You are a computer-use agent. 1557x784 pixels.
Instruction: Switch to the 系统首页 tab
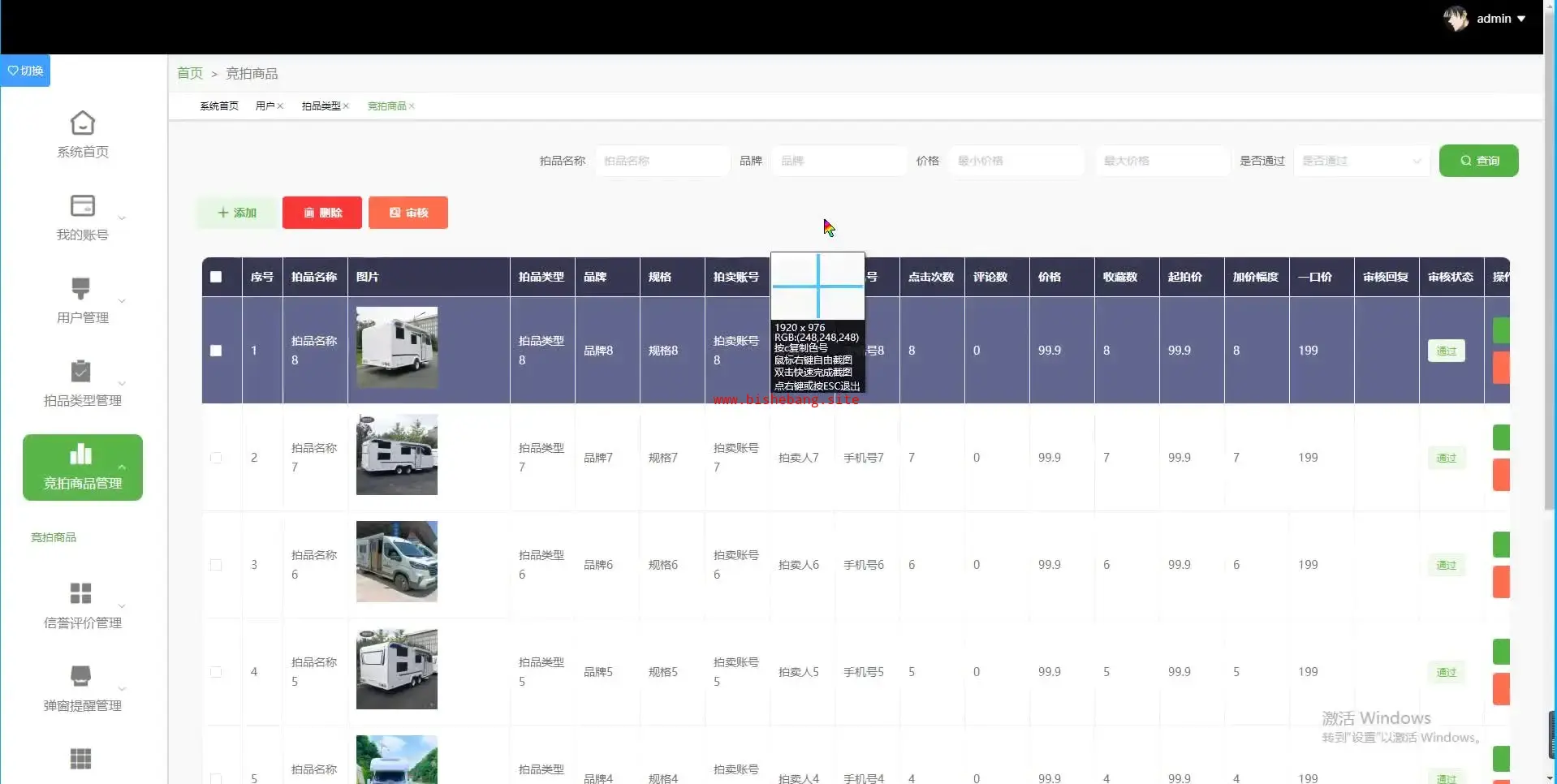click(x=219, y=106)
